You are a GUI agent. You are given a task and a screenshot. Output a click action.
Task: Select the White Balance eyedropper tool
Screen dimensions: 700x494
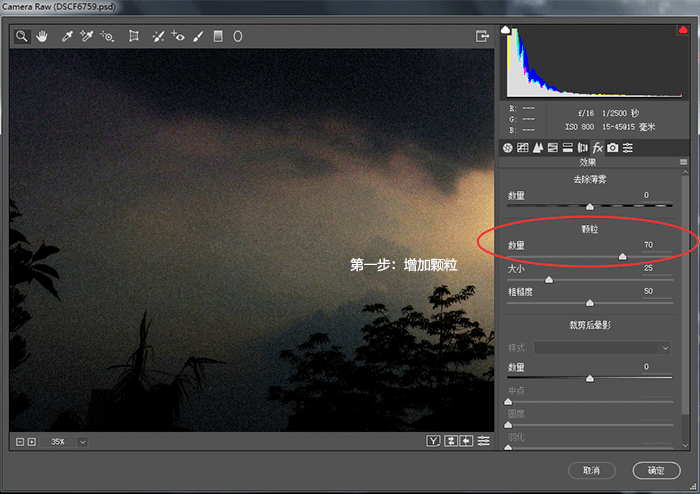click(67, 36)
